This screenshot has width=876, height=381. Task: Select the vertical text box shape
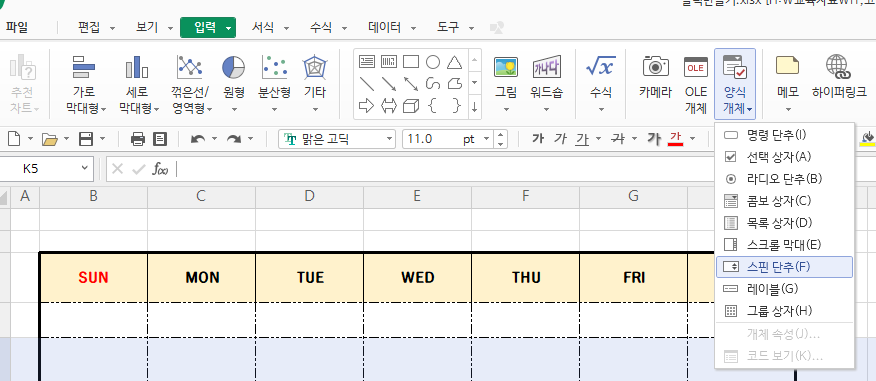[x=389, y=61]
